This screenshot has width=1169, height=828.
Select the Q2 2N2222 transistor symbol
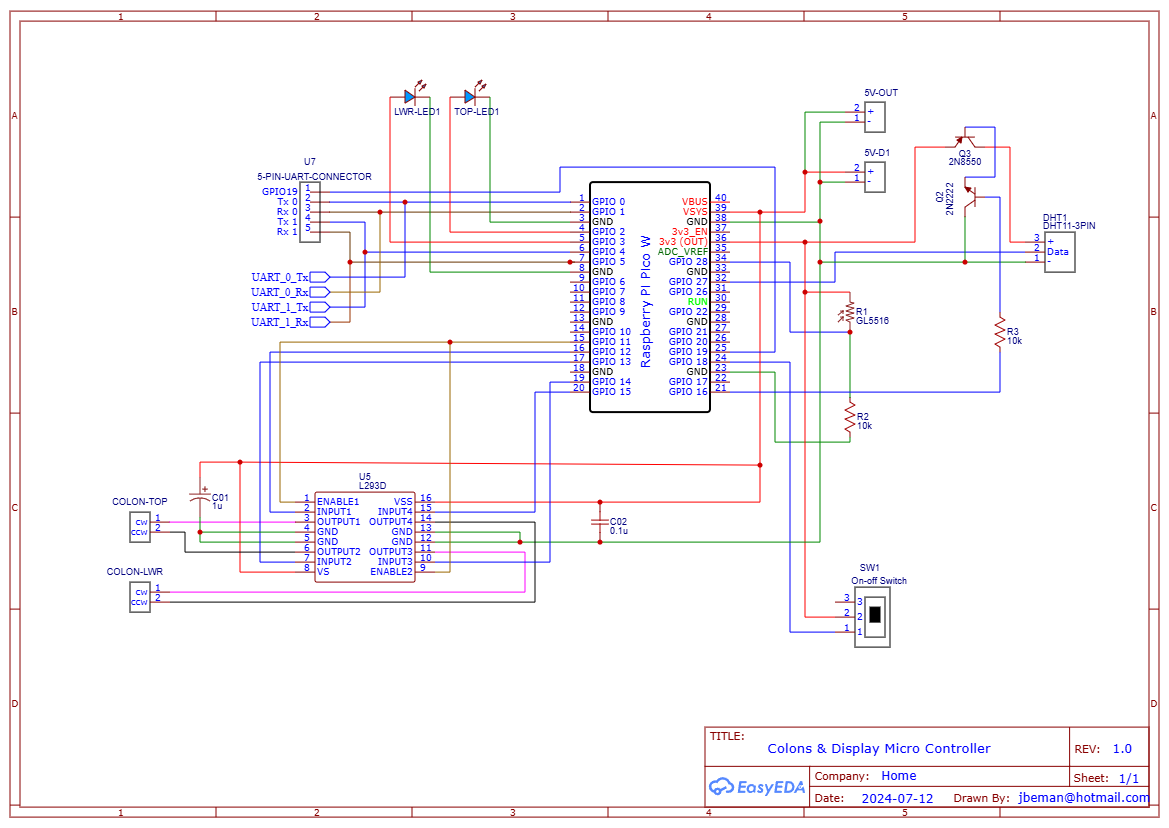click(x=969, y=197)
